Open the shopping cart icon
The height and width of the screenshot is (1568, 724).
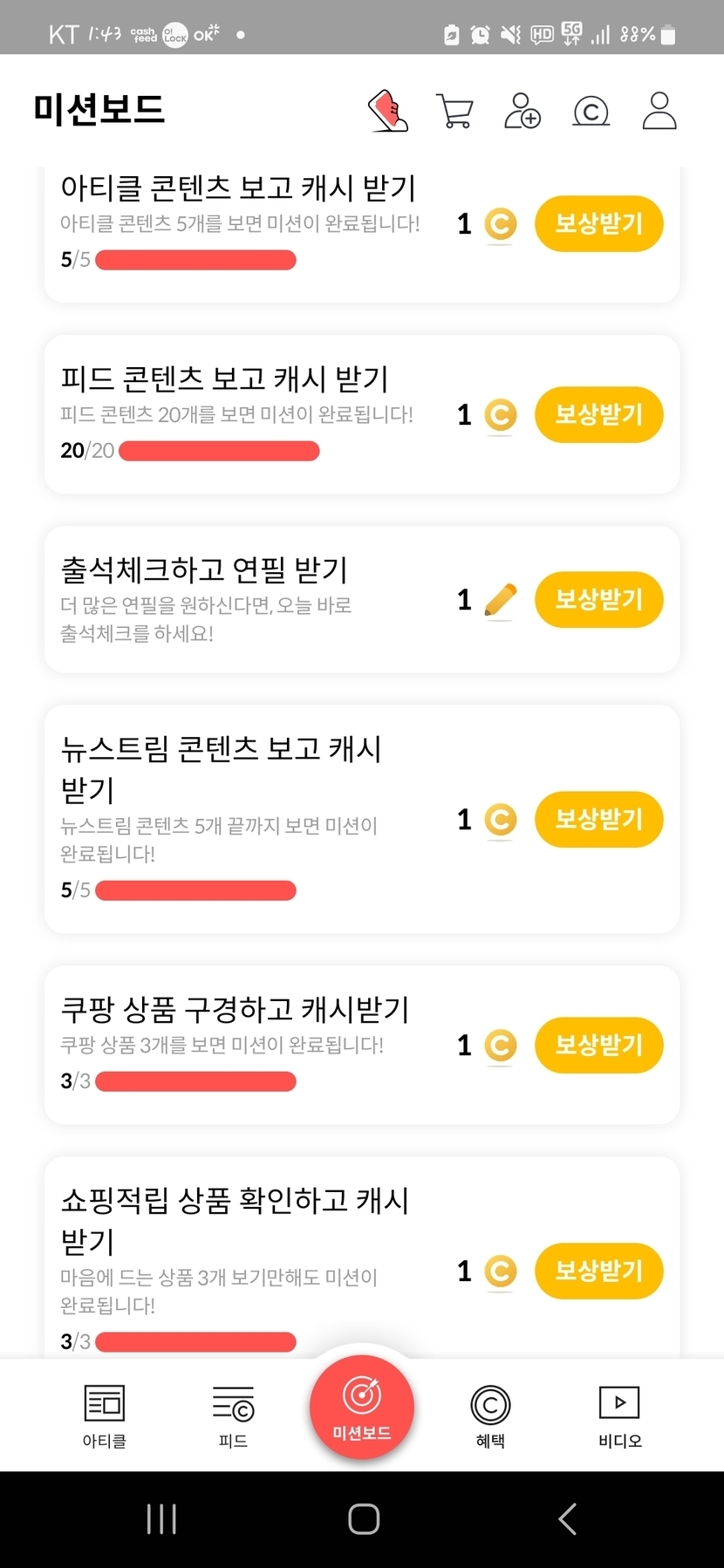pyautogui.click(x=454, y=112)
